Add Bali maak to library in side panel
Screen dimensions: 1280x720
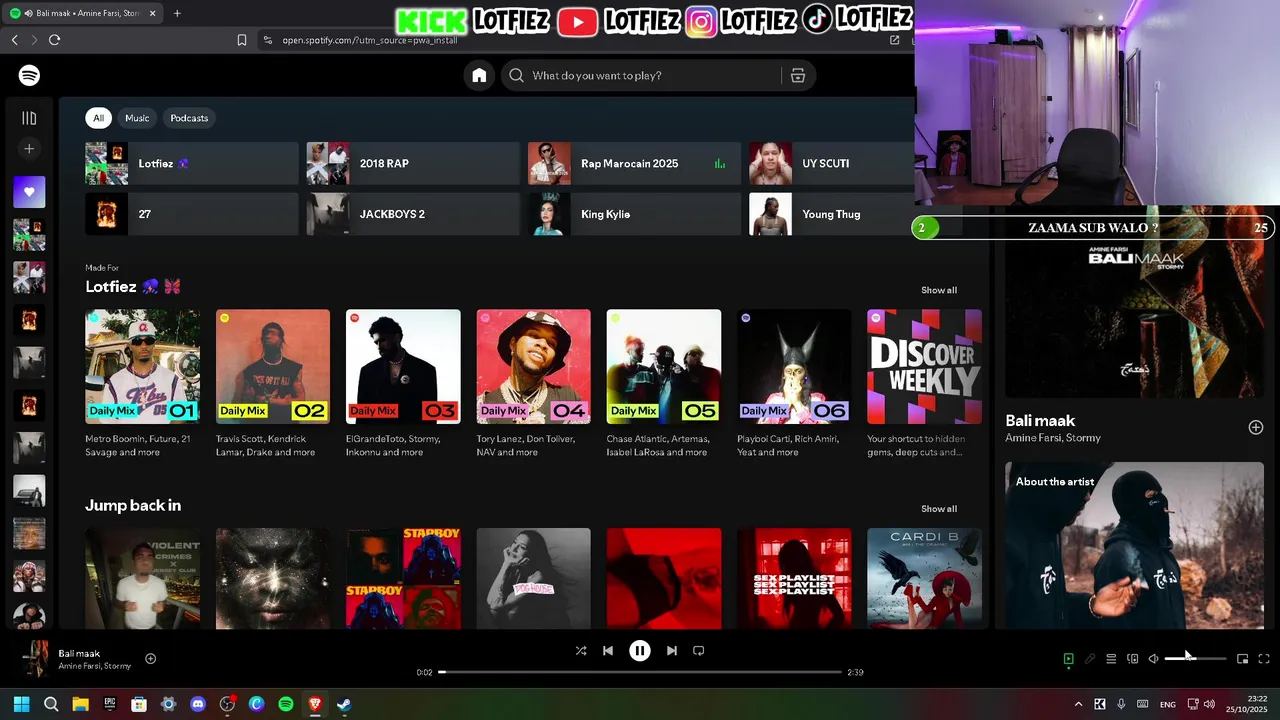point(1256,427)
